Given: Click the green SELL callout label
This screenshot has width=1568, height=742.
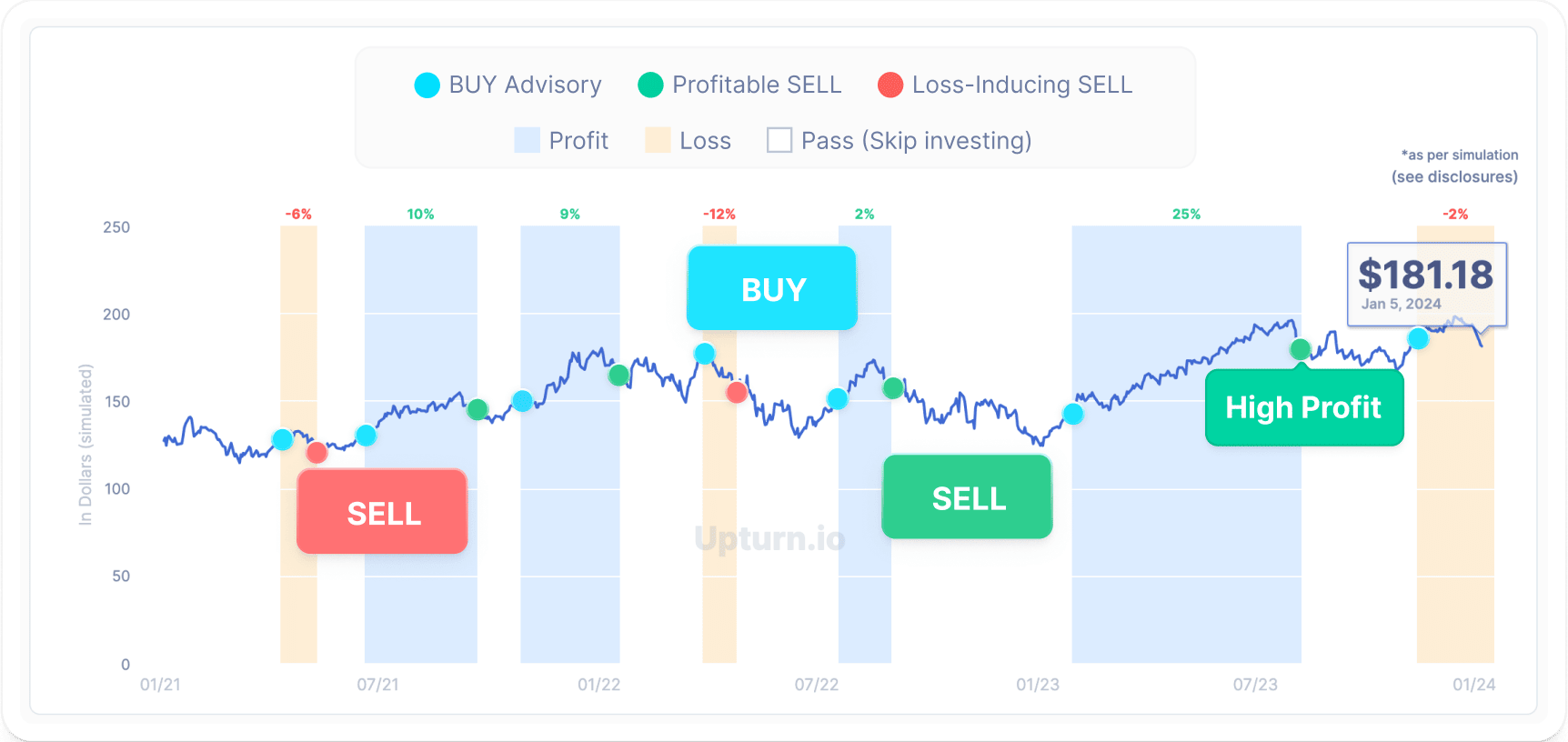Looking at the screenshot, I should (968, 497).
